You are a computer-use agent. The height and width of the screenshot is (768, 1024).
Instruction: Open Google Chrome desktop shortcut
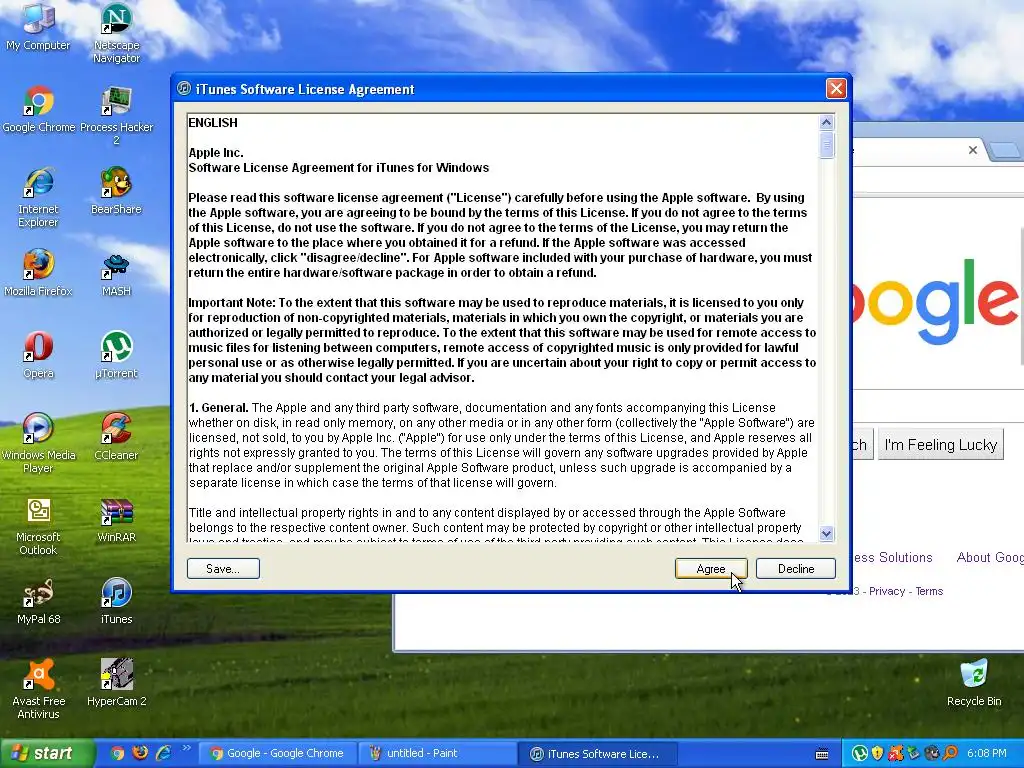(x=39, y=109)
